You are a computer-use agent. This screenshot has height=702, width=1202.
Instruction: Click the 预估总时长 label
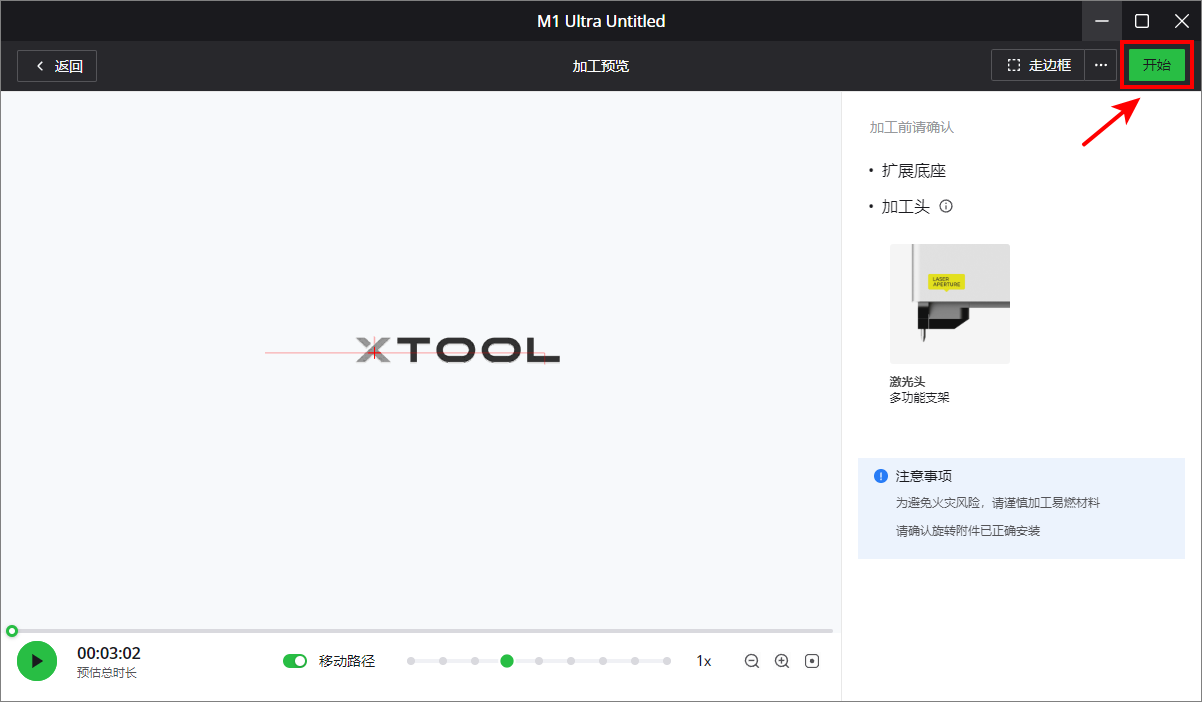(107, 673)
